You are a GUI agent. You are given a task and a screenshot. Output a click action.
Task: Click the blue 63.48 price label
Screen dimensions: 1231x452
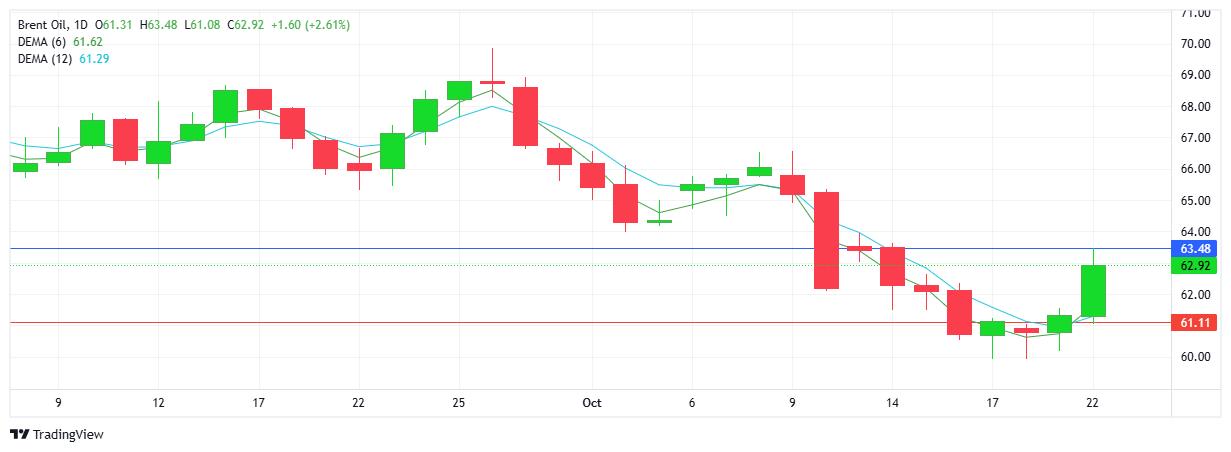[x=1196, y=248]
